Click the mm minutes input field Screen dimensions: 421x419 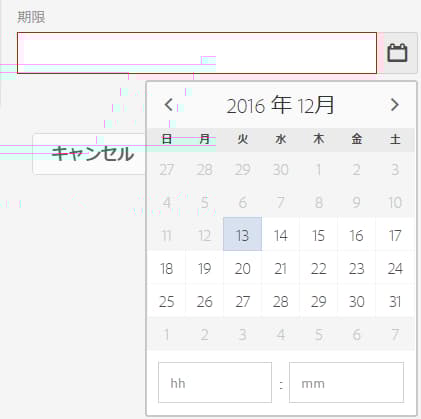coord(346,382)
